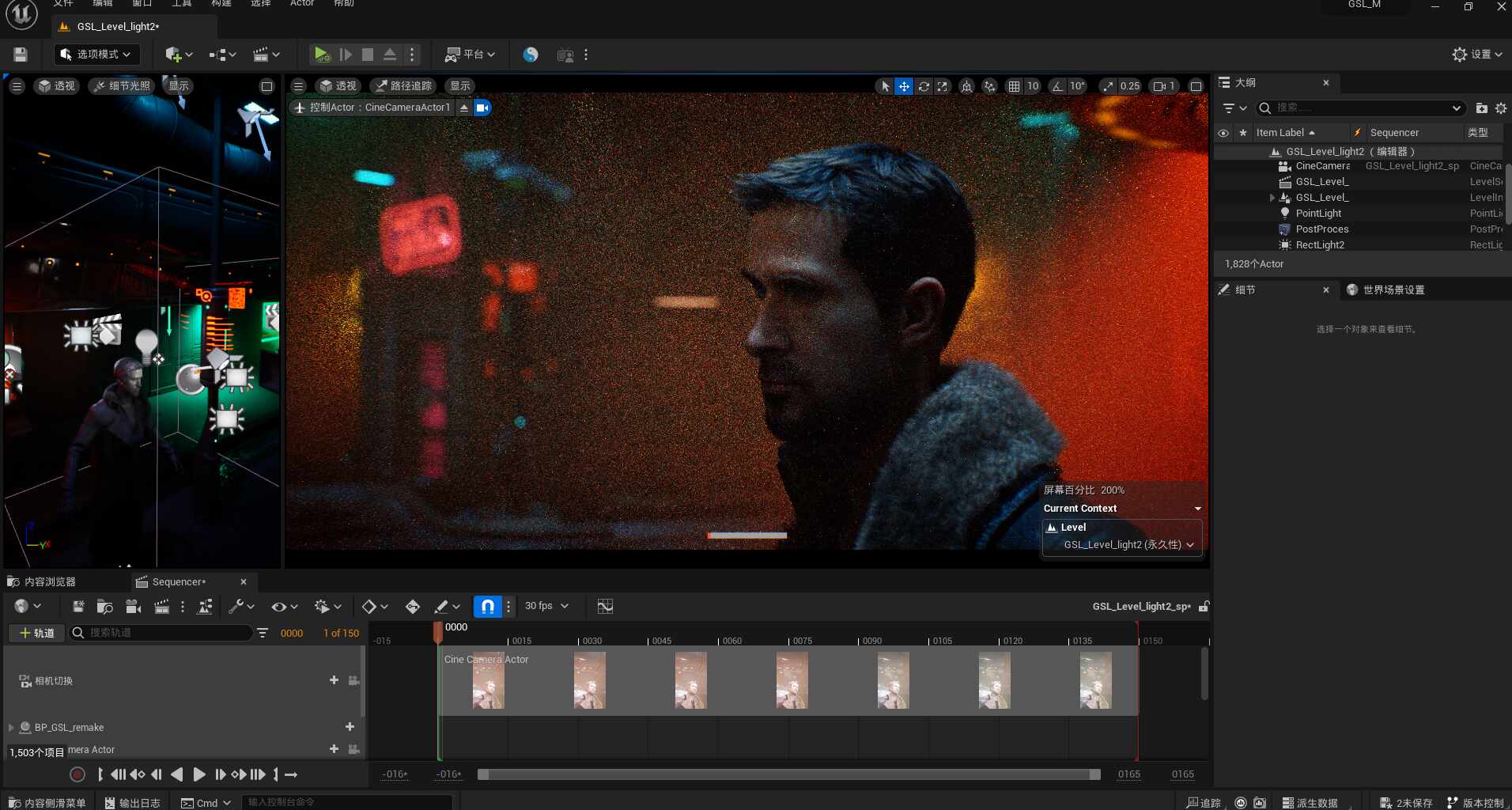Toggle the Sequencer key snapping magnet
Screen dimensions: 1512x810
point(487,607)
